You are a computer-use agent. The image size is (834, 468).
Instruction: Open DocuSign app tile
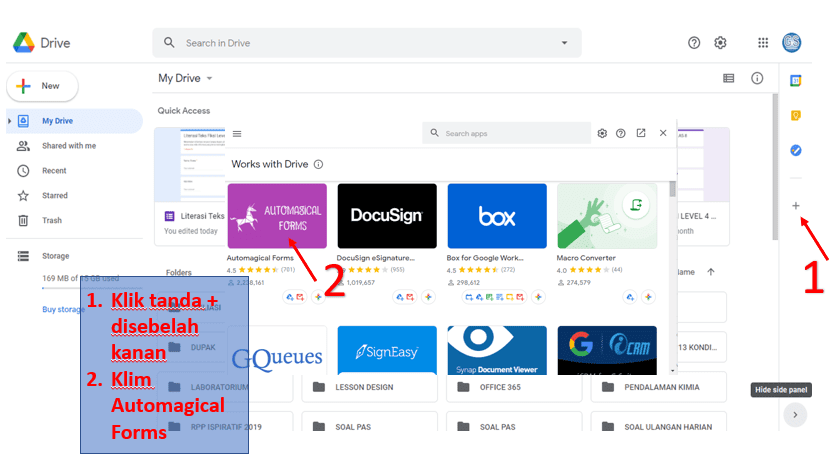click(x=387, y=216)
